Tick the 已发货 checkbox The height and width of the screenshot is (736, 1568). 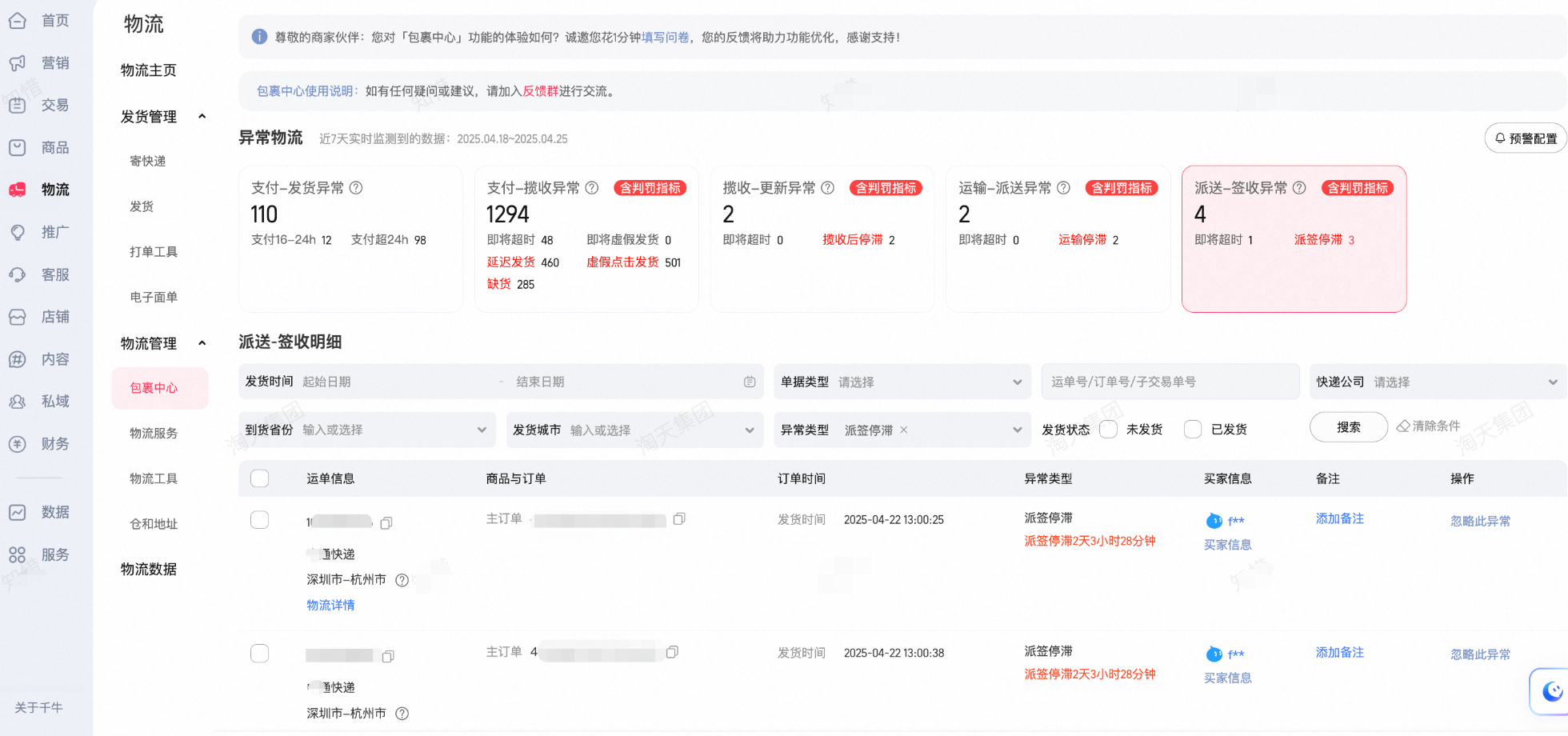(x=1193, y=430)
